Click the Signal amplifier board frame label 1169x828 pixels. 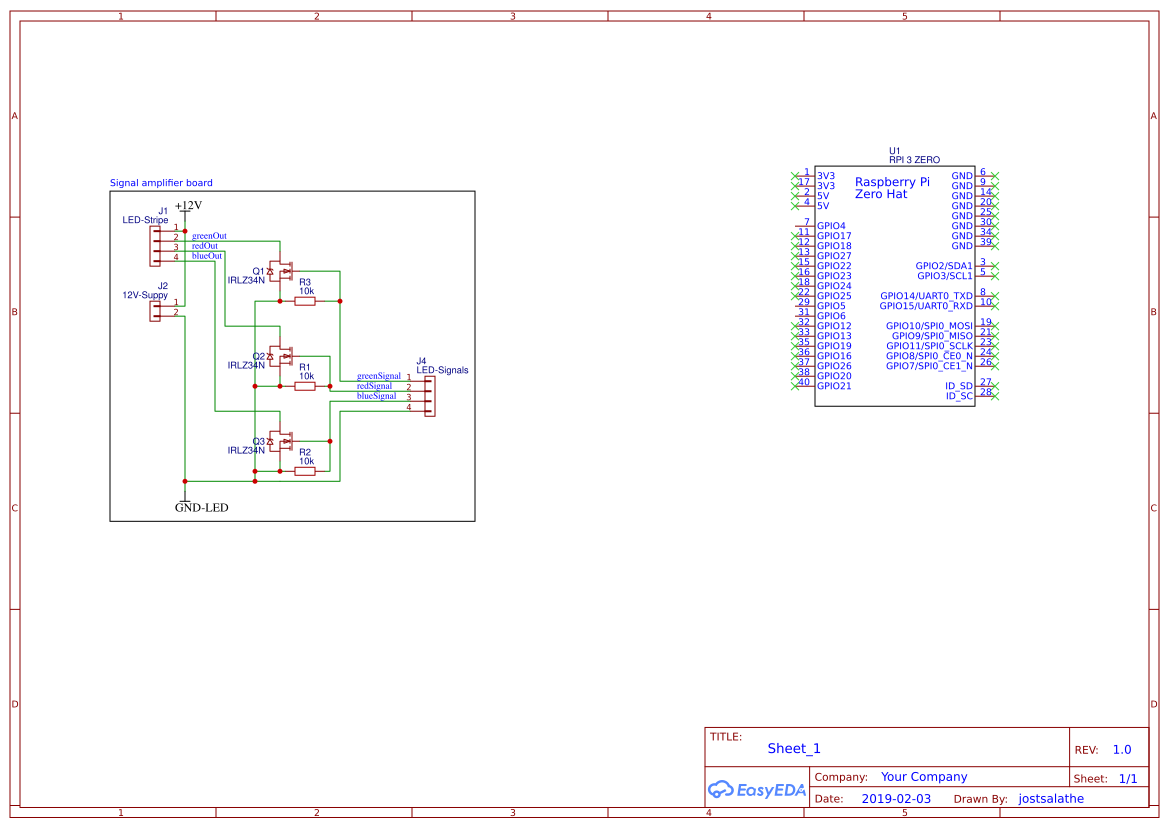tap(160, 183)
